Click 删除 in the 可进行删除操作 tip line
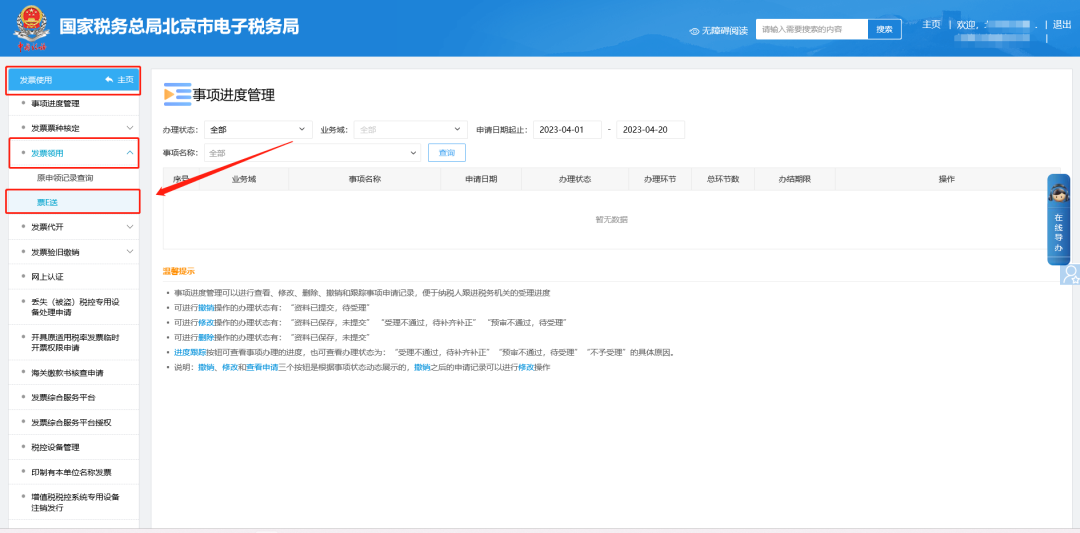 click(x=207, y=337)
